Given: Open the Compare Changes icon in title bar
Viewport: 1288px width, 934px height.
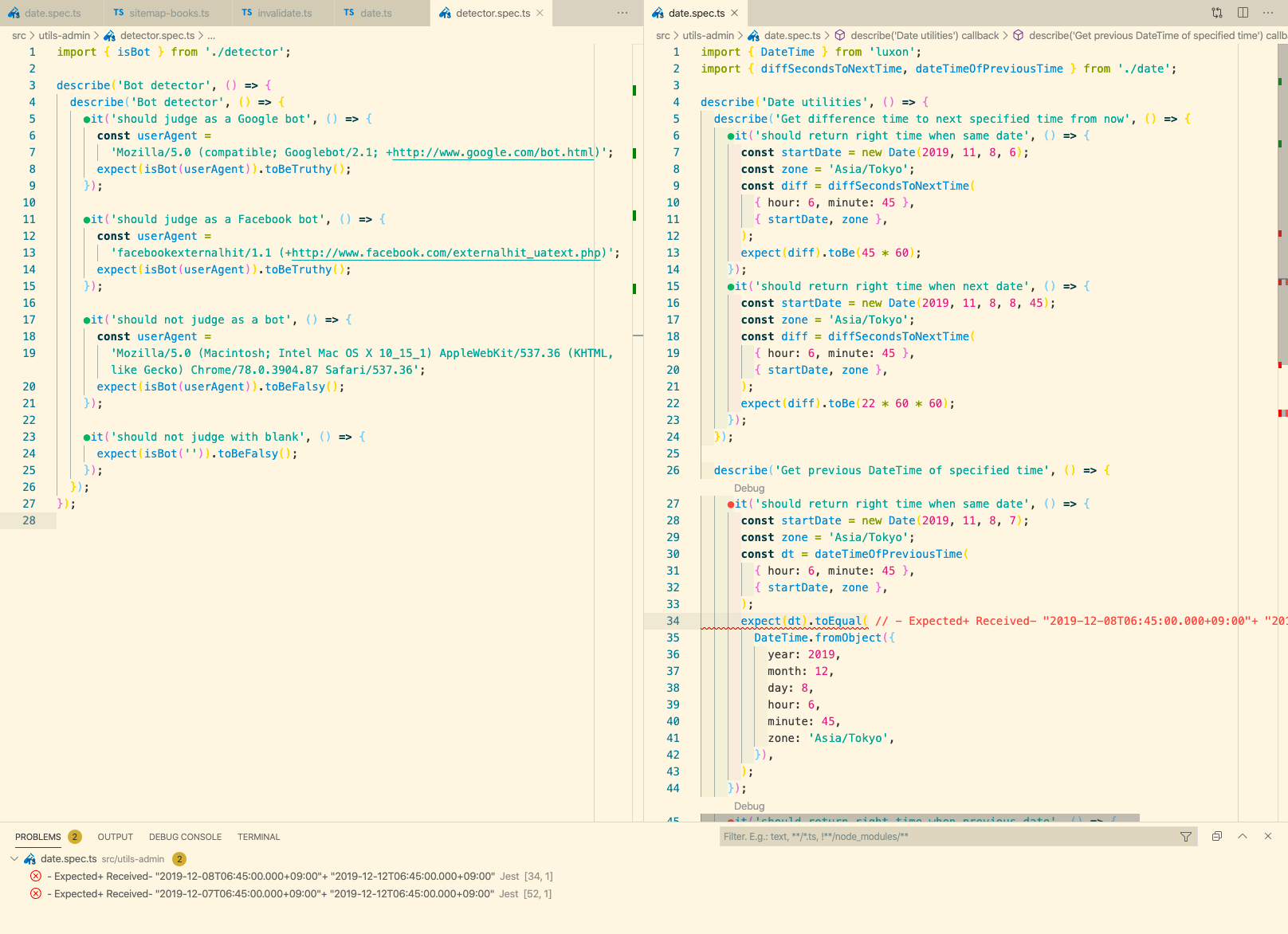Looking at the screenshot, I should coord(1217,13).
